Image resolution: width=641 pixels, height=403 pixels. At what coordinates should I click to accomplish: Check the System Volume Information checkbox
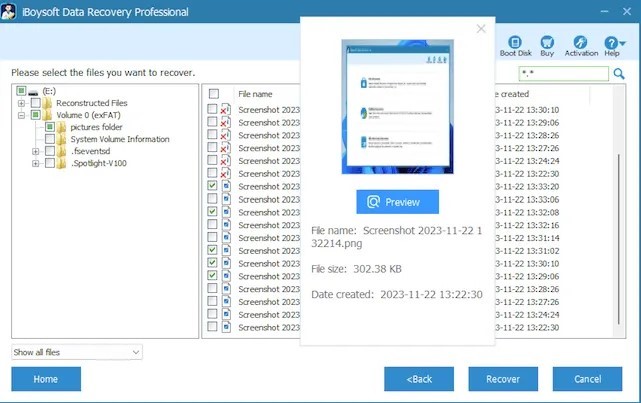coord(49,139)
